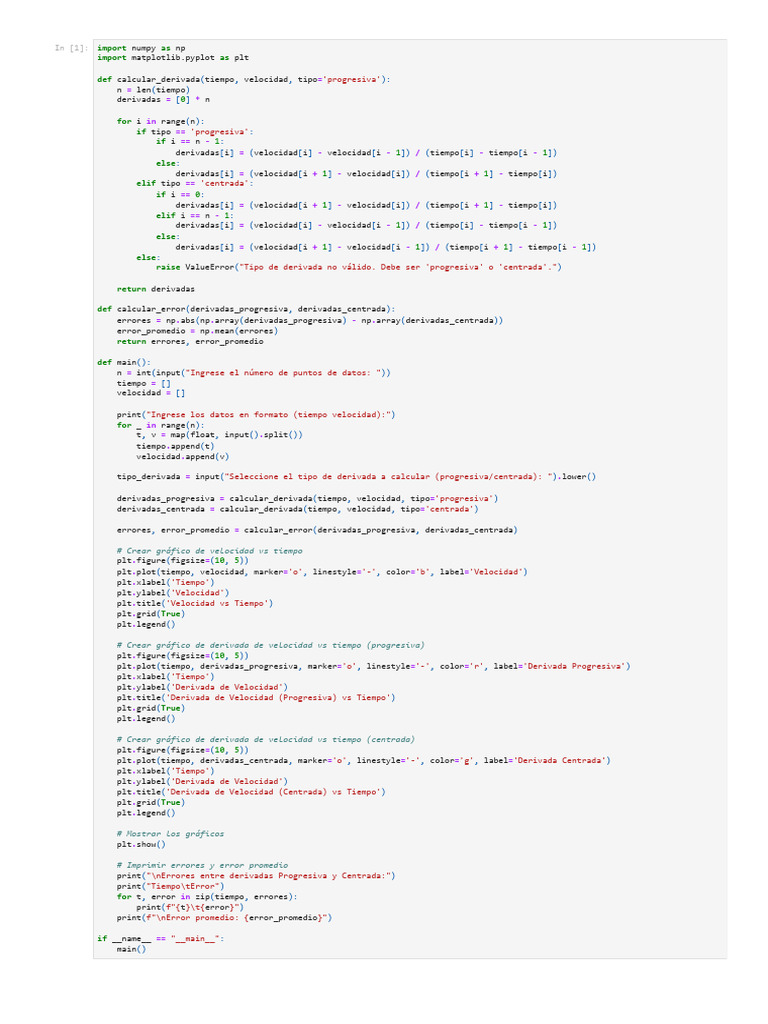Viewport: 768px width, 1024px height.
Task: Click the tipo_derivada = input line
Action: (356, 477)
